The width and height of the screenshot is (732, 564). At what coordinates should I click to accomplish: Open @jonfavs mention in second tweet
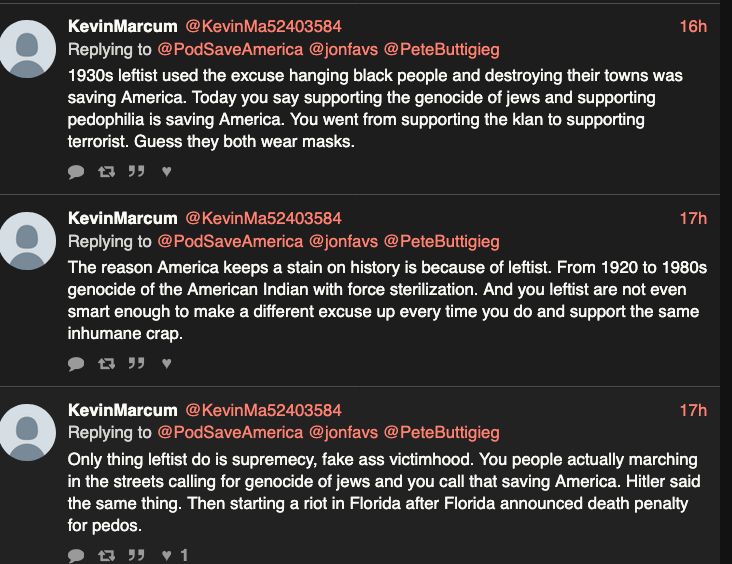(343, 241)
